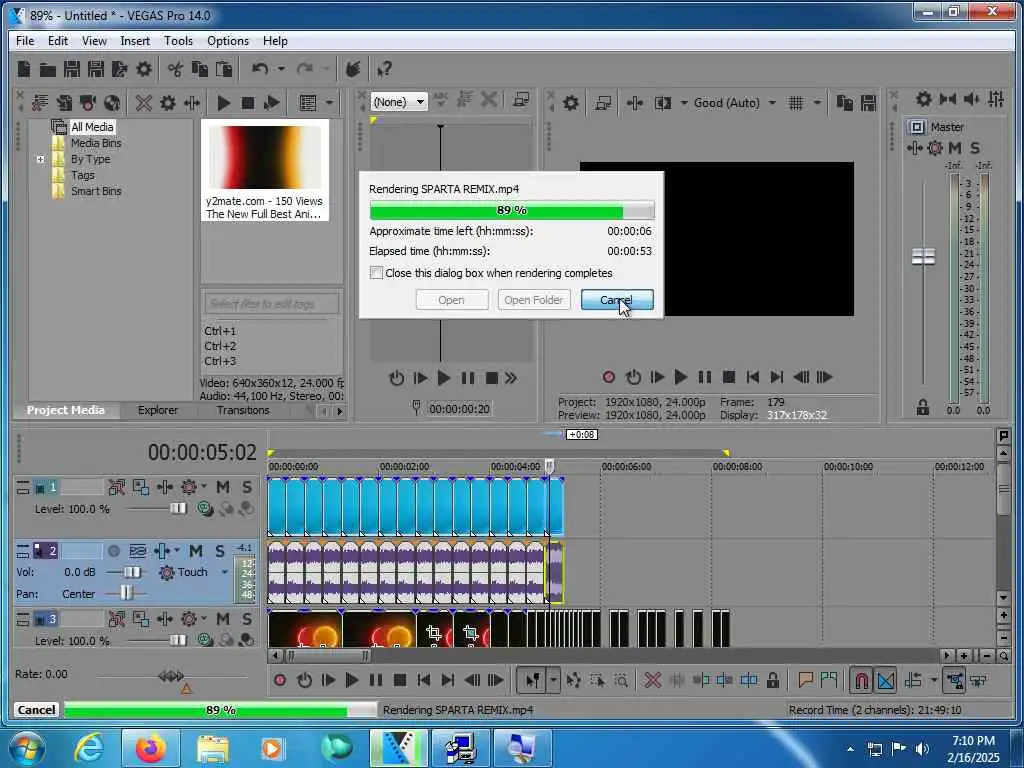Open the Tools menu

[x=178, y=40]
